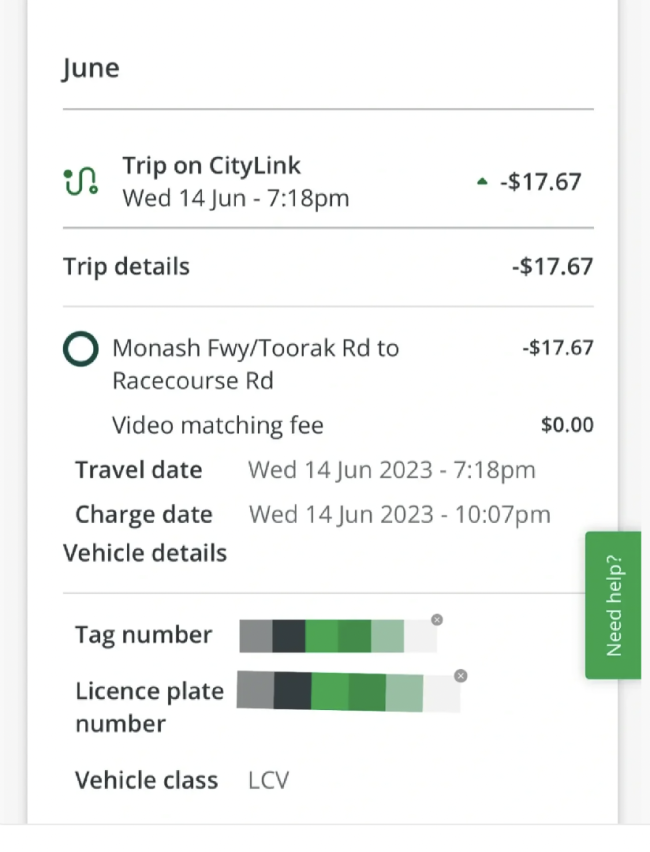
Task: Click the small x beside Licence plate
Action: point(461,675)
